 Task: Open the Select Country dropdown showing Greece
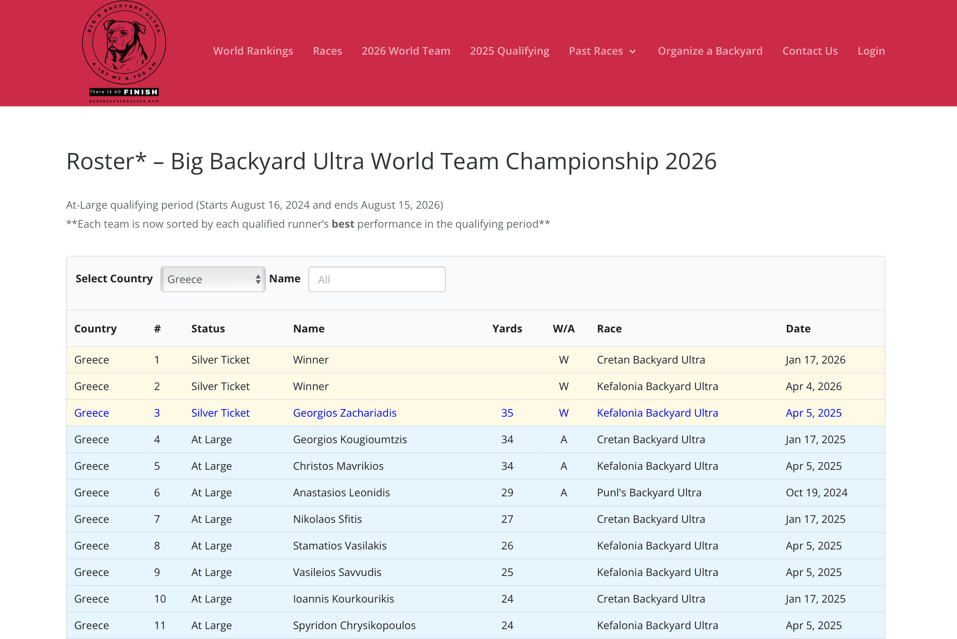coord(213,279)
